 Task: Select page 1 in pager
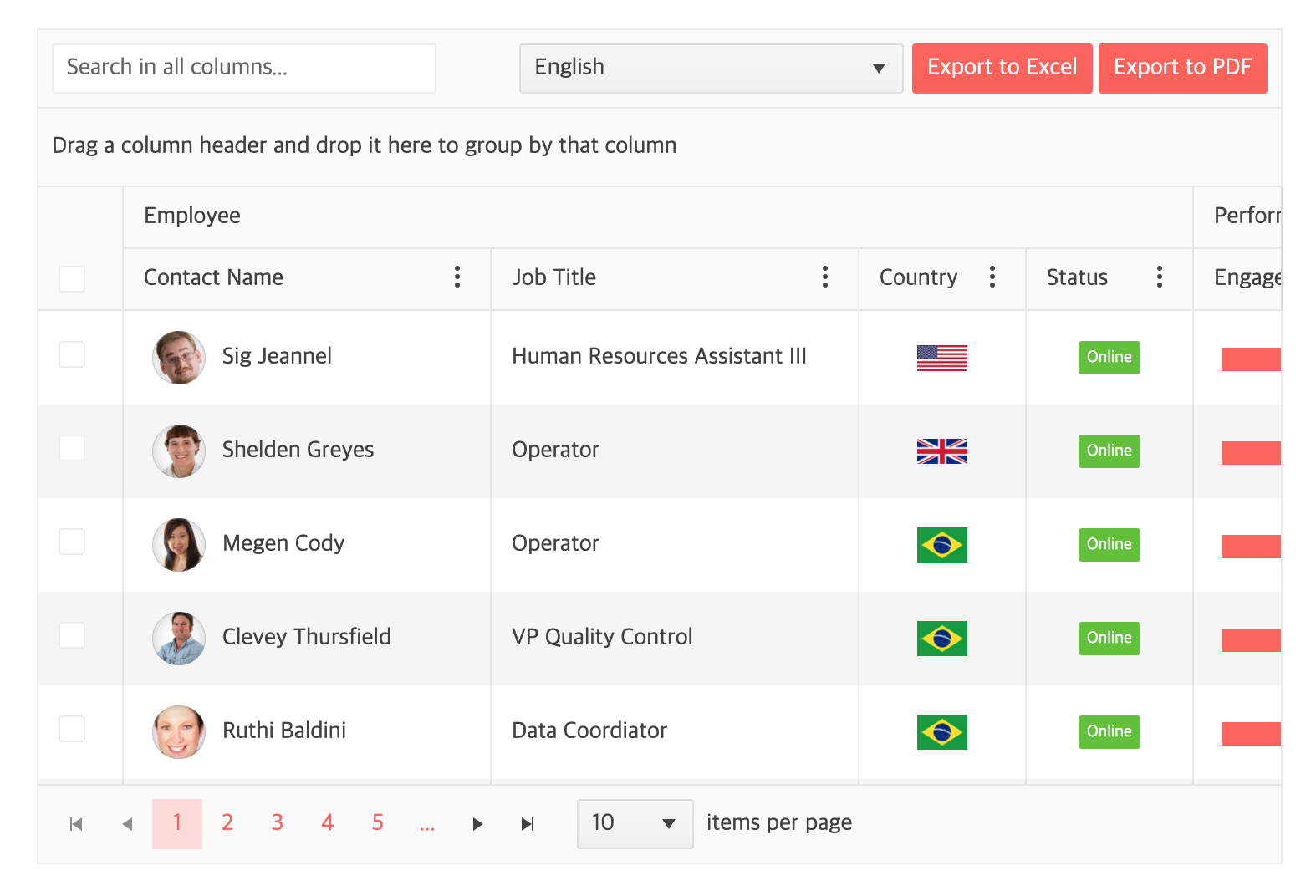click(177, 824)
